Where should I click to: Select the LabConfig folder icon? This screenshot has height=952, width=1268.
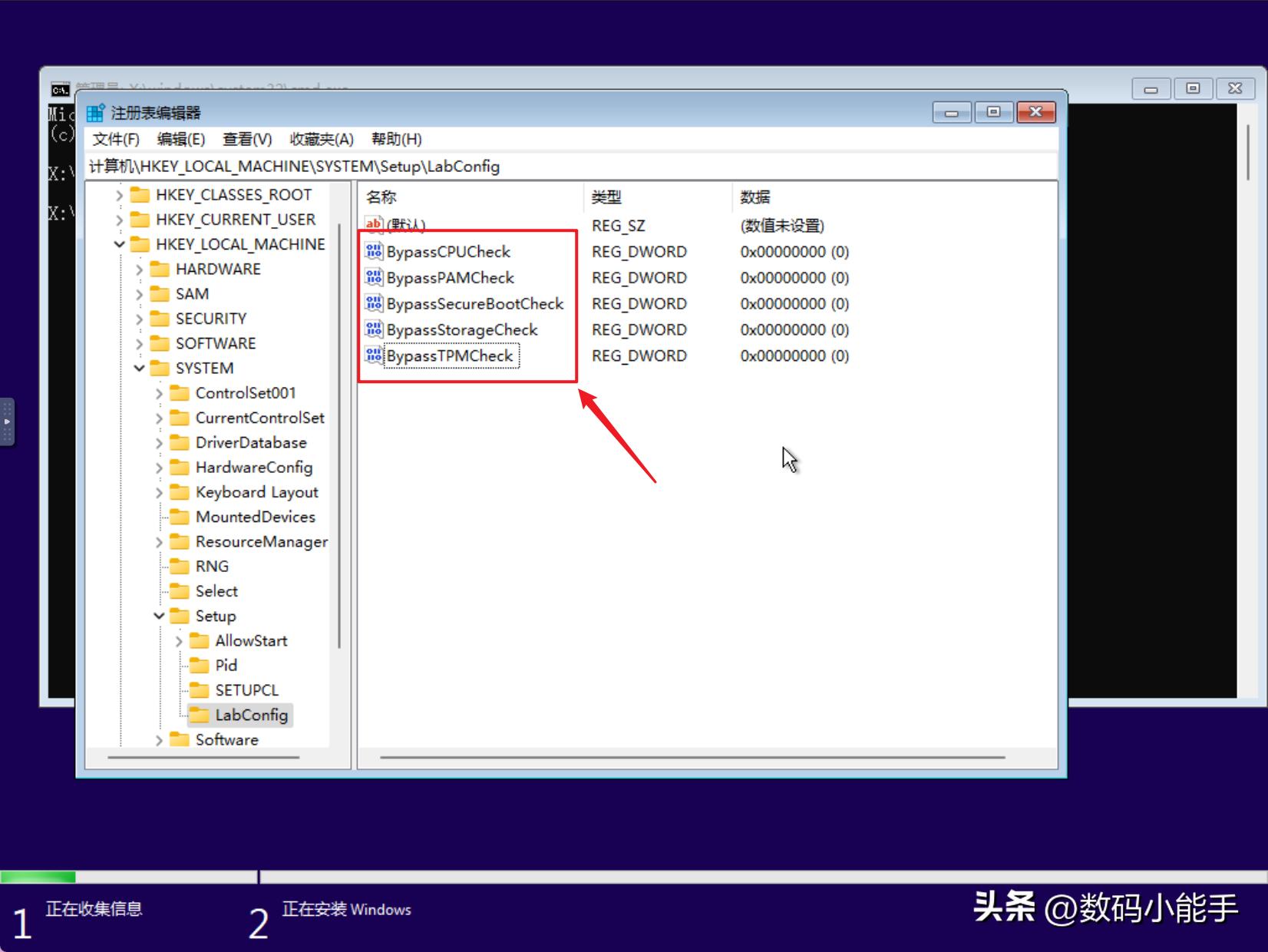click(200, 715)
